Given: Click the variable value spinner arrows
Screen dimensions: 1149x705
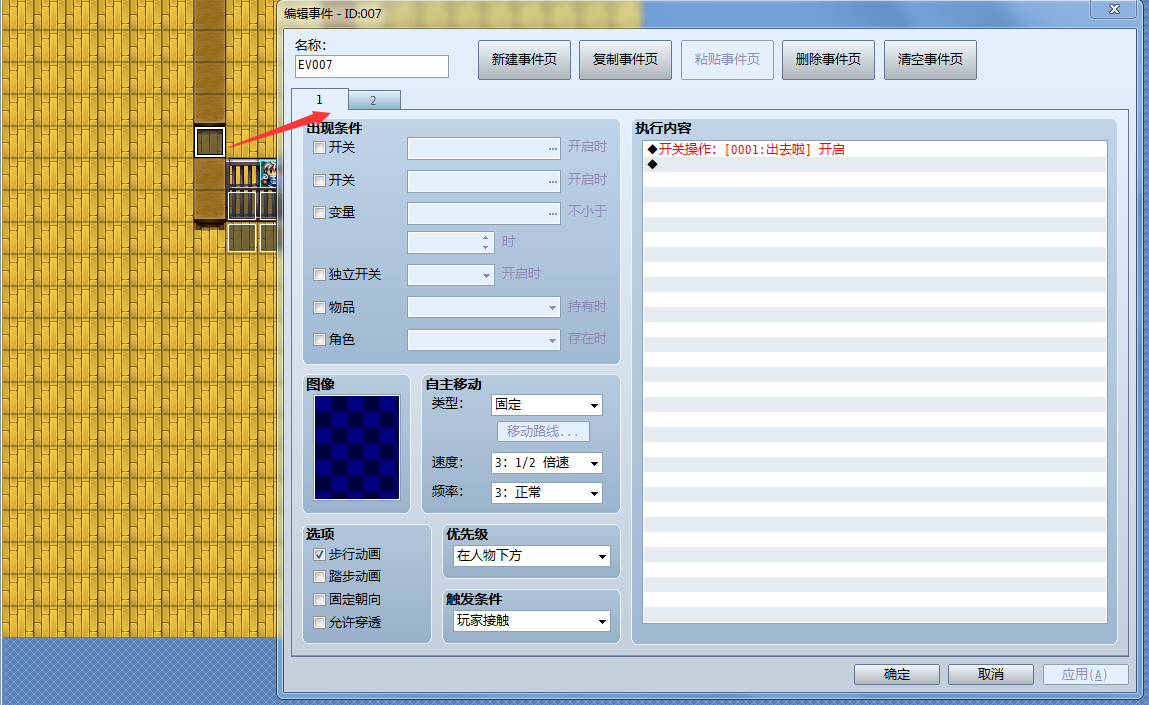Looking at the screenshot, I should tap(485, 243).
